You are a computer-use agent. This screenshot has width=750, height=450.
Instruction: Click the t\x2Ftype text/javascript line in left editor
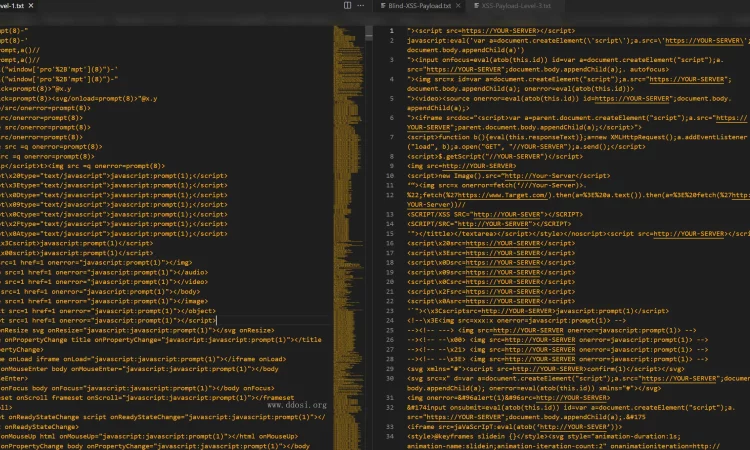point(114,224)
